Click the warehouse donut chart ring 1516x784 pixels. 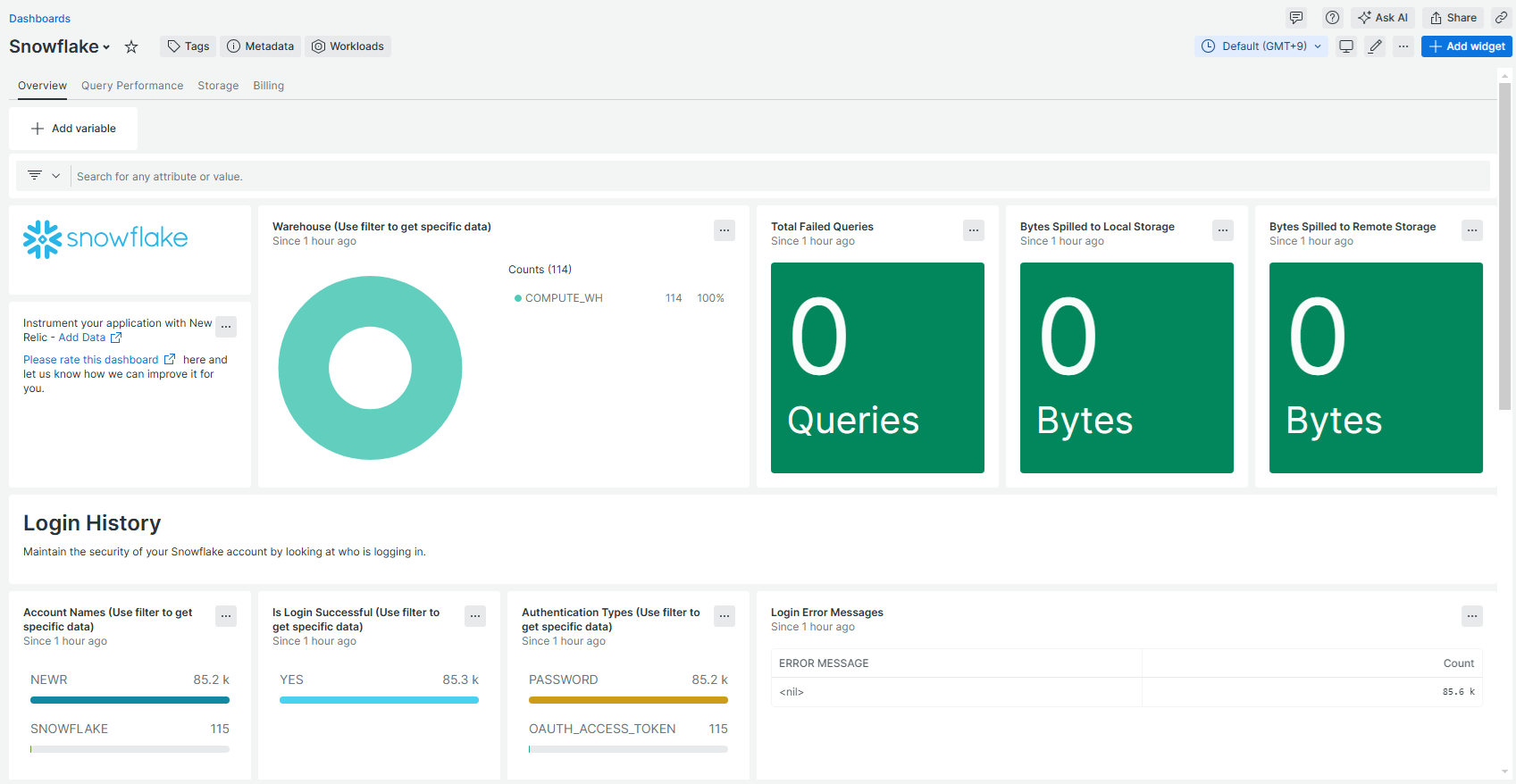(304, 368)
